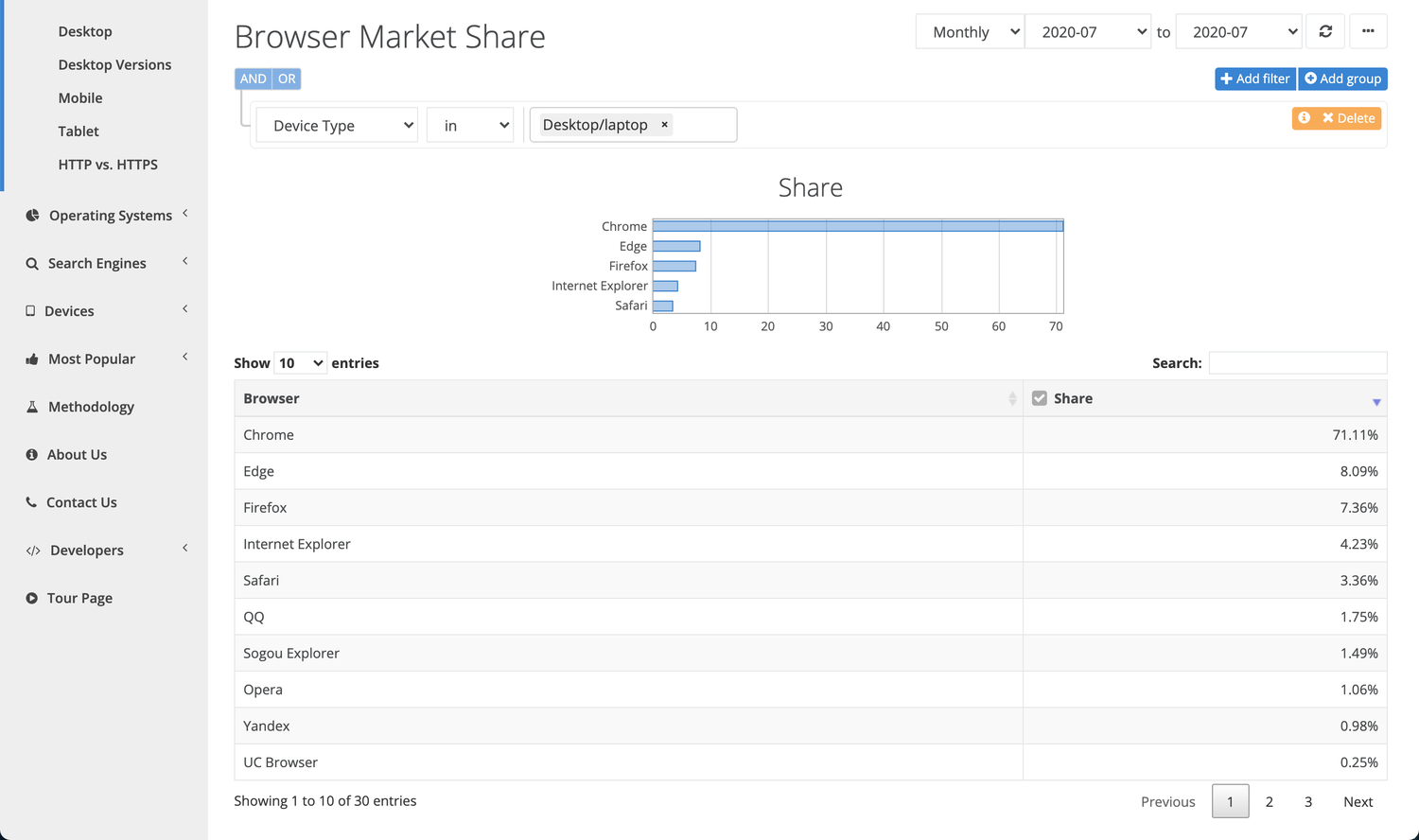Open the Devices section icon
This screenshot has height=840, width=1419.
point(31,310)
